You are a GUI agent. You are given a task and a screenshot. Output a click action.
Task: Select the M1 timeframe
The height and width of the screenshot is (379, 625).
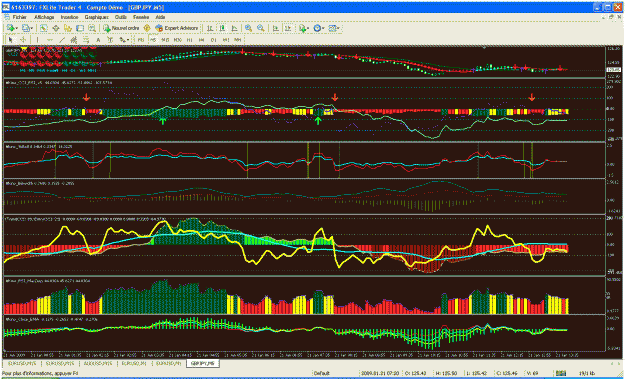[140, 40]
